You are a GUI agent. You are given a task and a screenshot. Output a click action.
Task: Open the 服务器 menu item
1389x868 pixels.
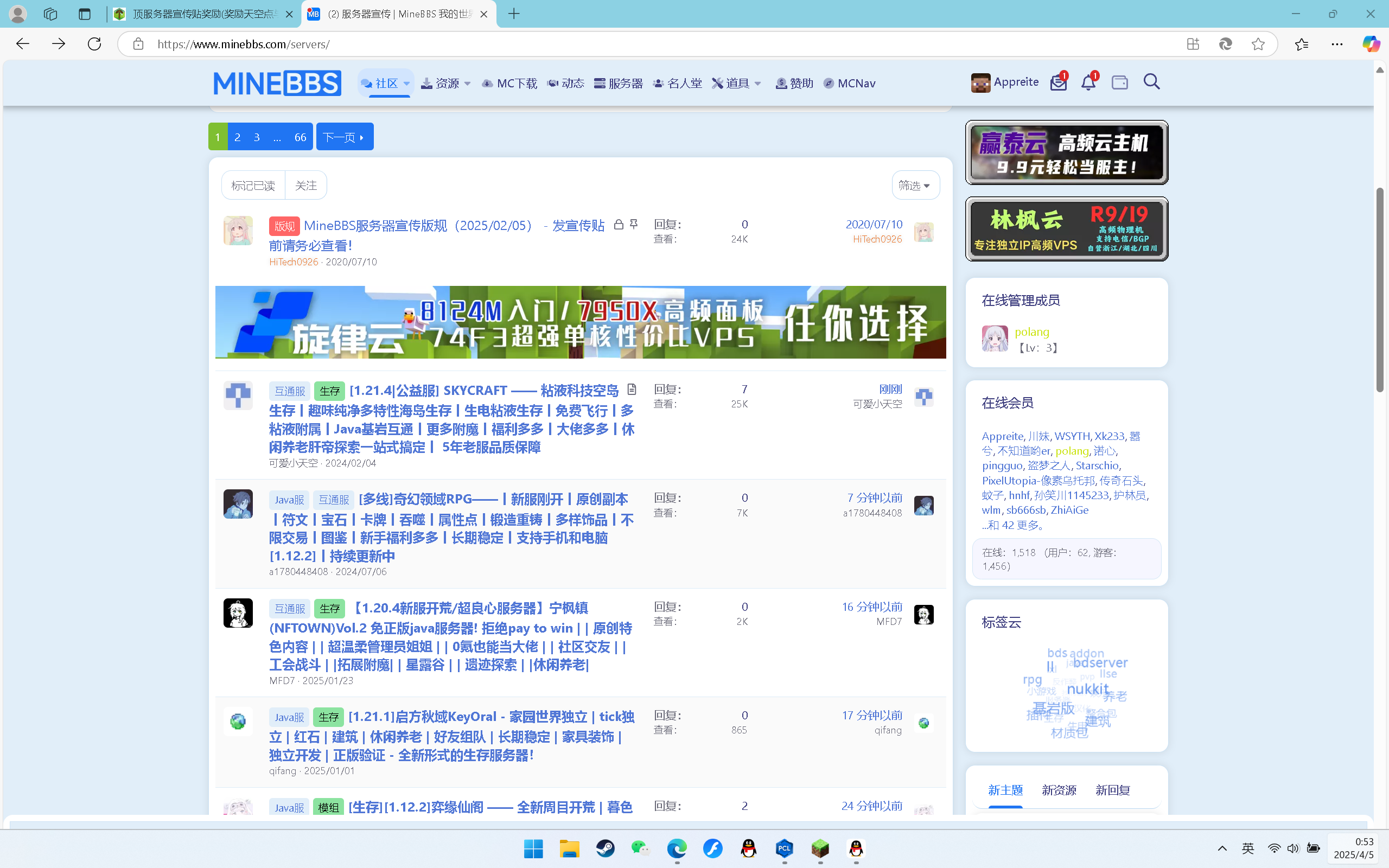point(618,84)
